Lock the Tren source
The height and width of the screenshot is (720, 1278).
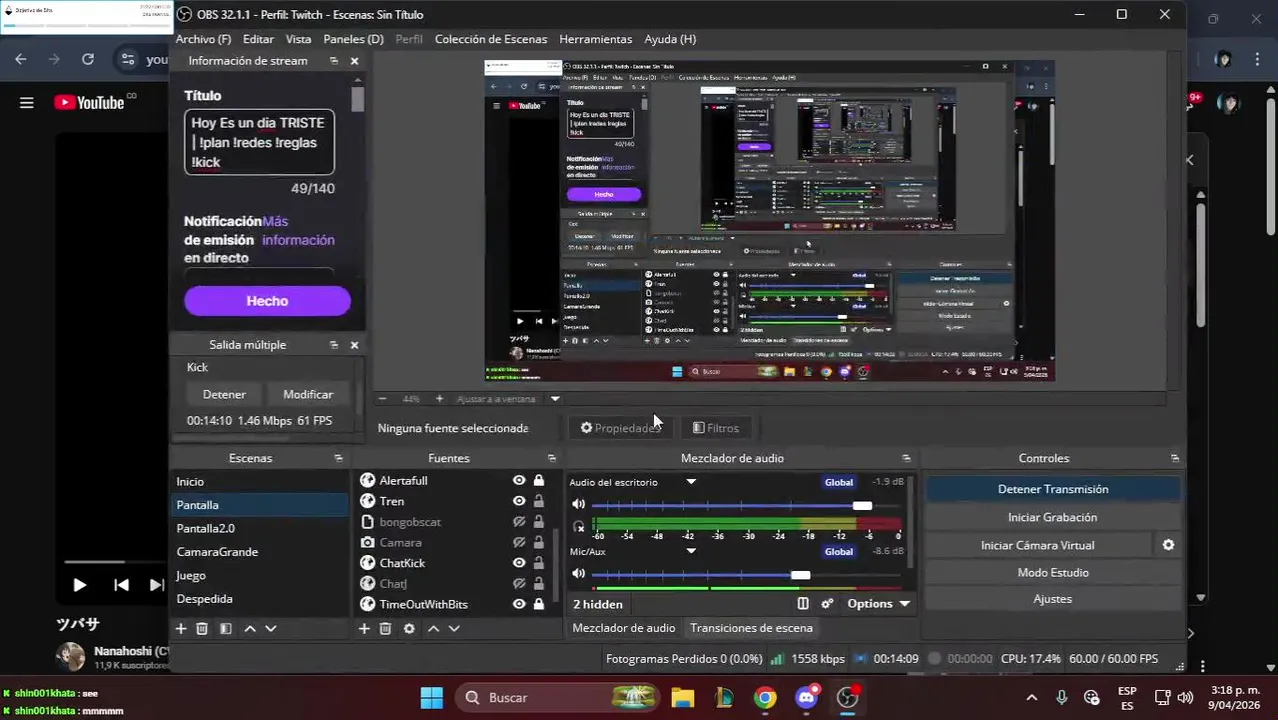[x=539, y=501]
